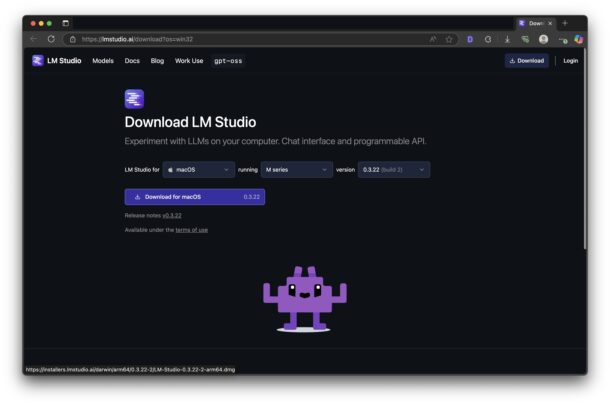610x405 pixels.
Task: Open the macOS operating system dropdown
Action: [x=199, y=170]
